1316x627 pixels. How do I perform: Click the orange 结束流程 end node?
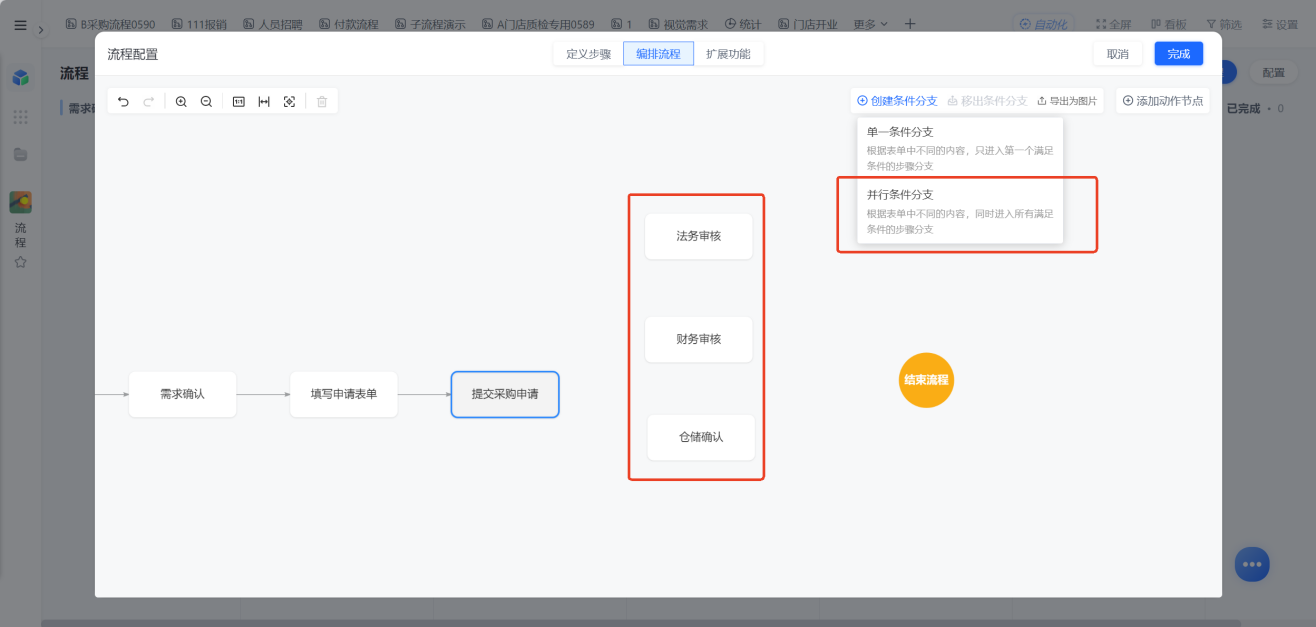point(926,380)
